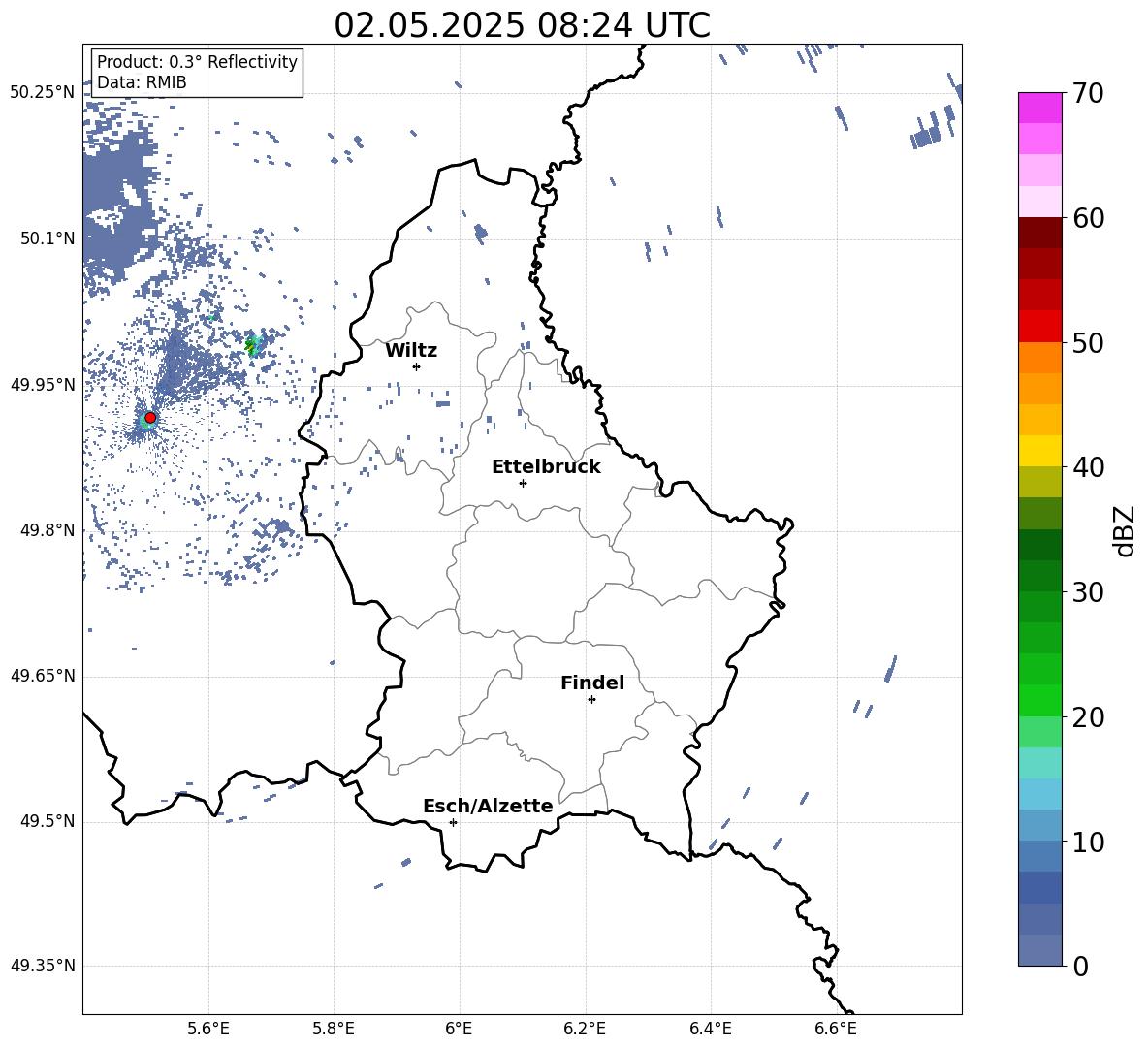Click the orange colorbar segment just below 50
The width and height of the screenshot is (1148, 1048).
coord(1040,358)
